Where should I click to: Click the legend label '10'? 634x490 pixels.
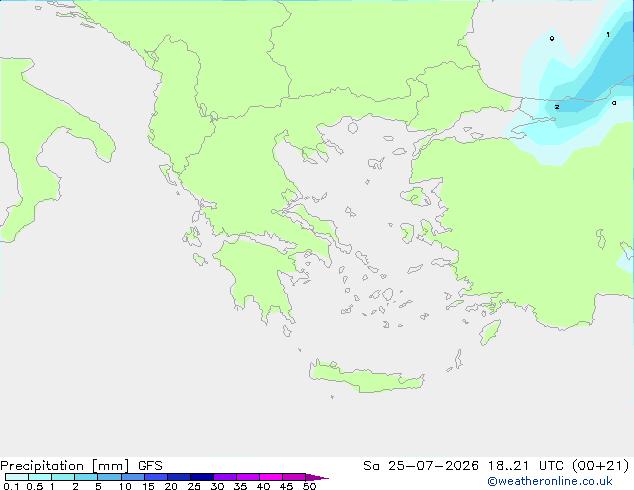125,486
